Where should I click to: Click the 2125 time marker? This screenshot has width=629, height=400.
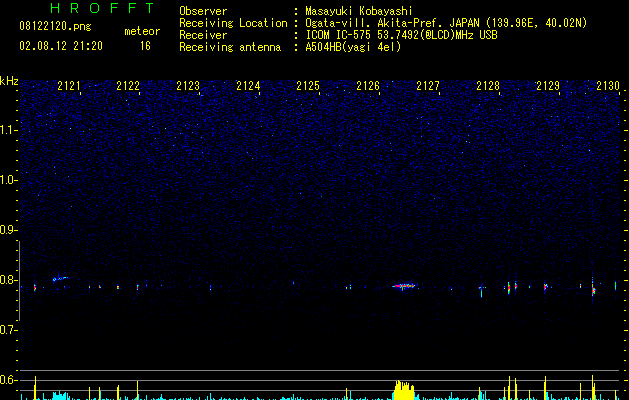[308, 86]
